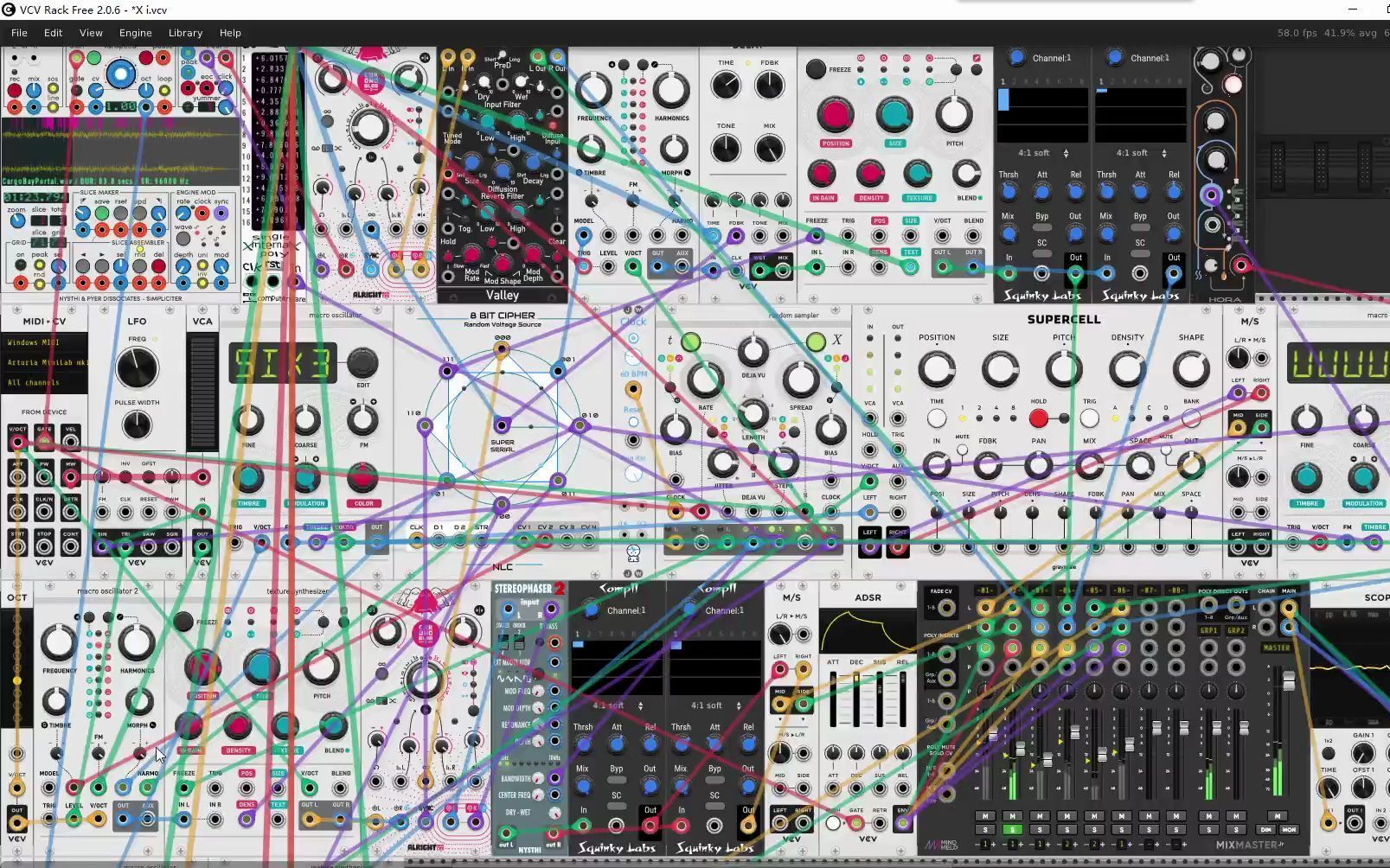The height and width of the screenshot is (868, 1390).
Task: Click the VCV Rack logo in the title bar
Action: click(8, 10)
